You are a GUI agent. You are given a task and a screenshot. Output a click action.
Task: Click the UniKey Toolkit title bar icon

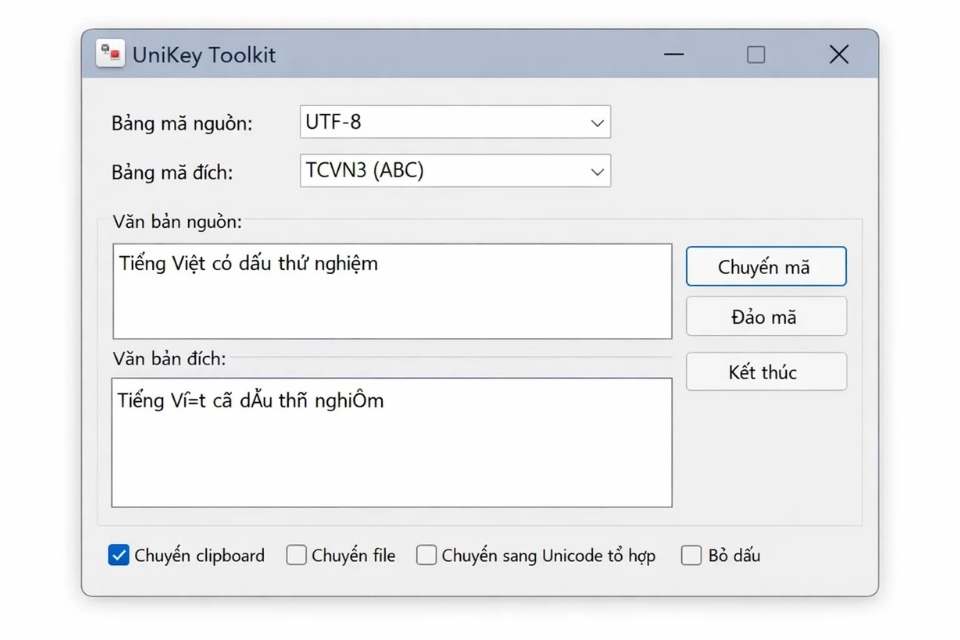coord(109,54)
